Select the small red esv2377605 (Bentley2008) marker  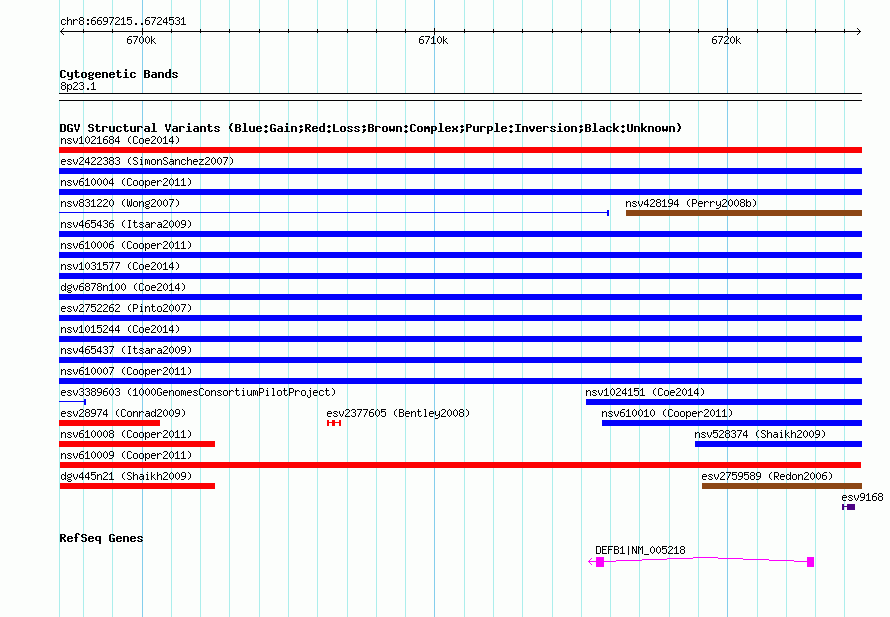[x=334, y=423]
